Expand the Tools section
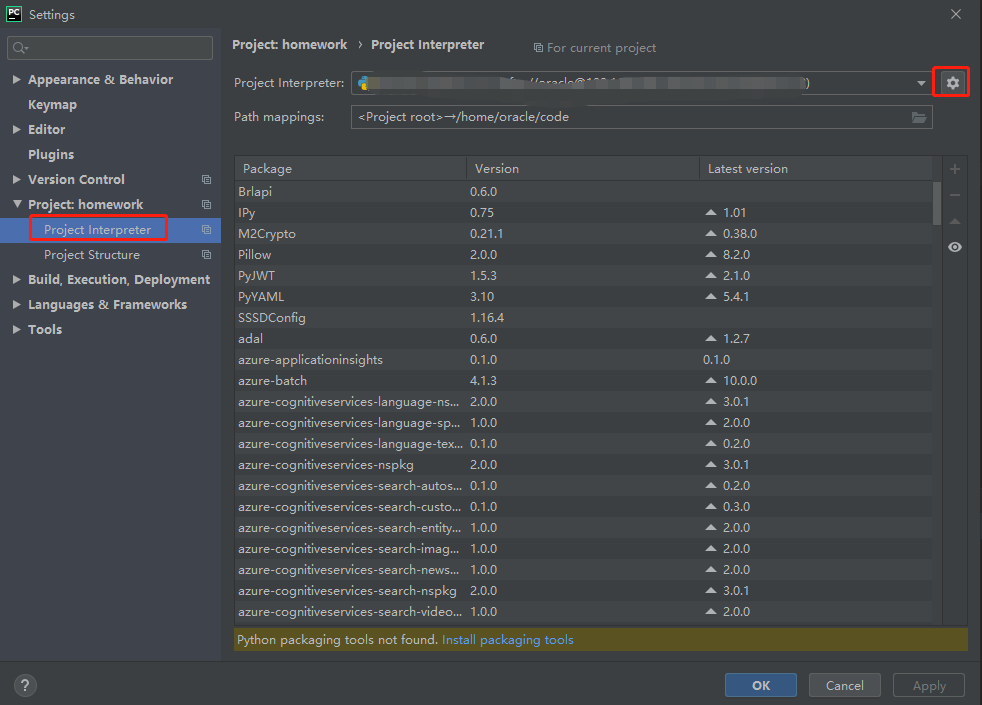Image resolution: width=982 pixels, height=705 pixels. coord(17,330)
